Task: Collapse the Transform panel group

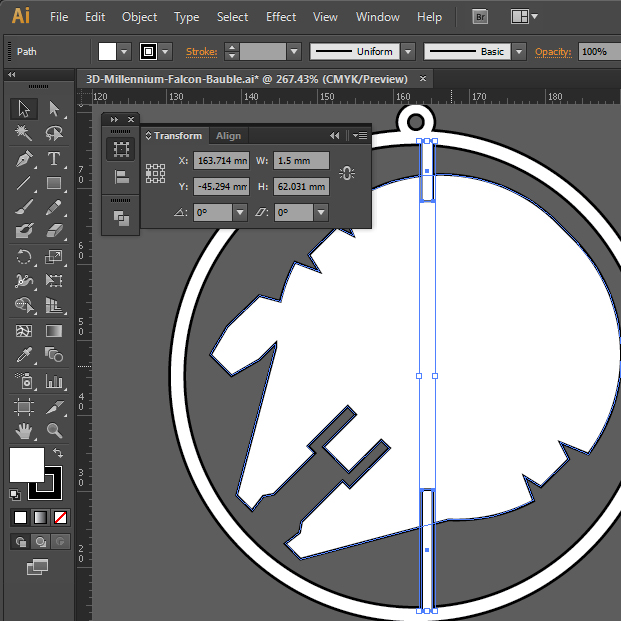Action: tap(334, 136)
